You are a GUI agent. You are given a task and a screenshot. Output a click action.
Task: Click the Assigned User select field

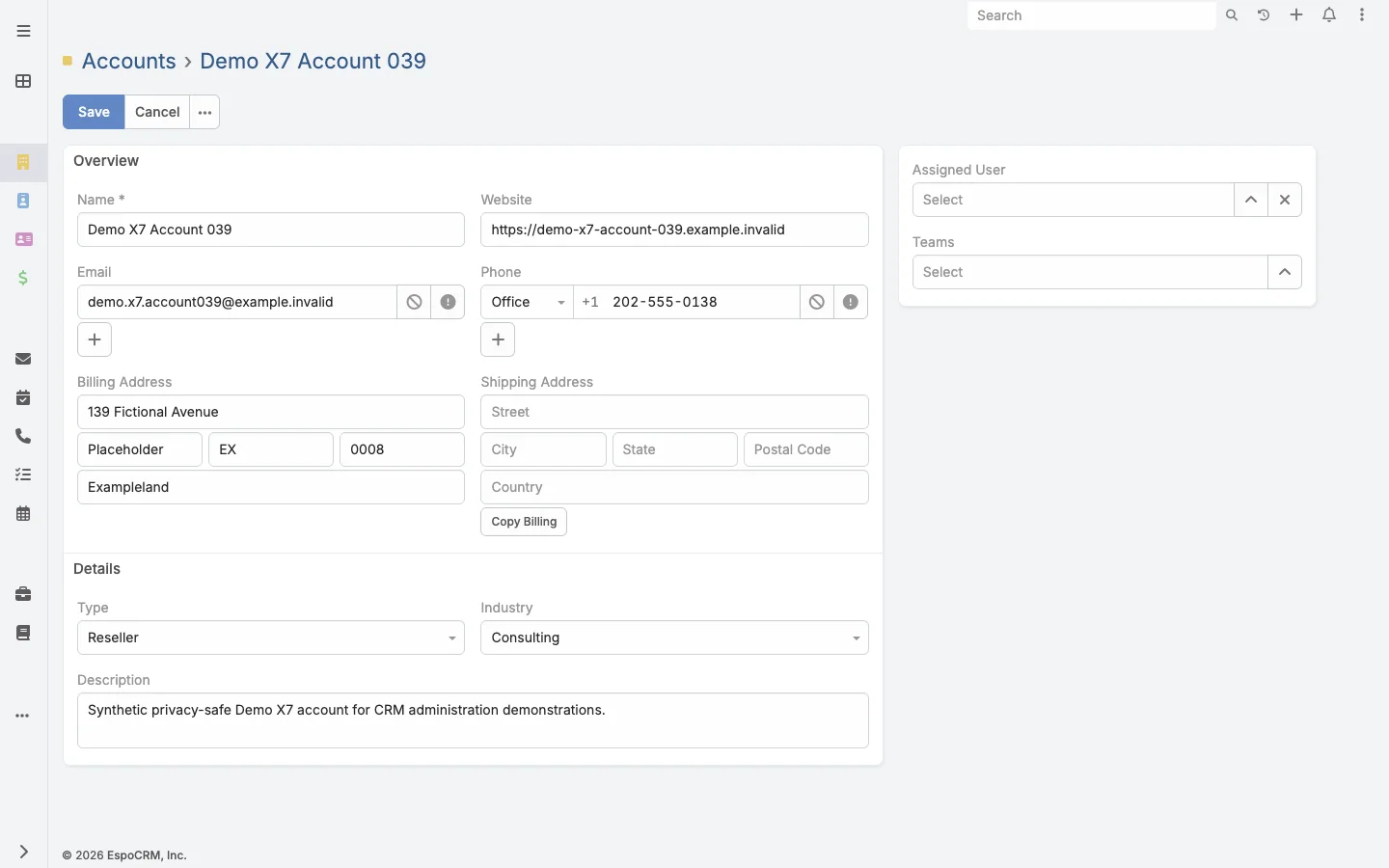1073,200
